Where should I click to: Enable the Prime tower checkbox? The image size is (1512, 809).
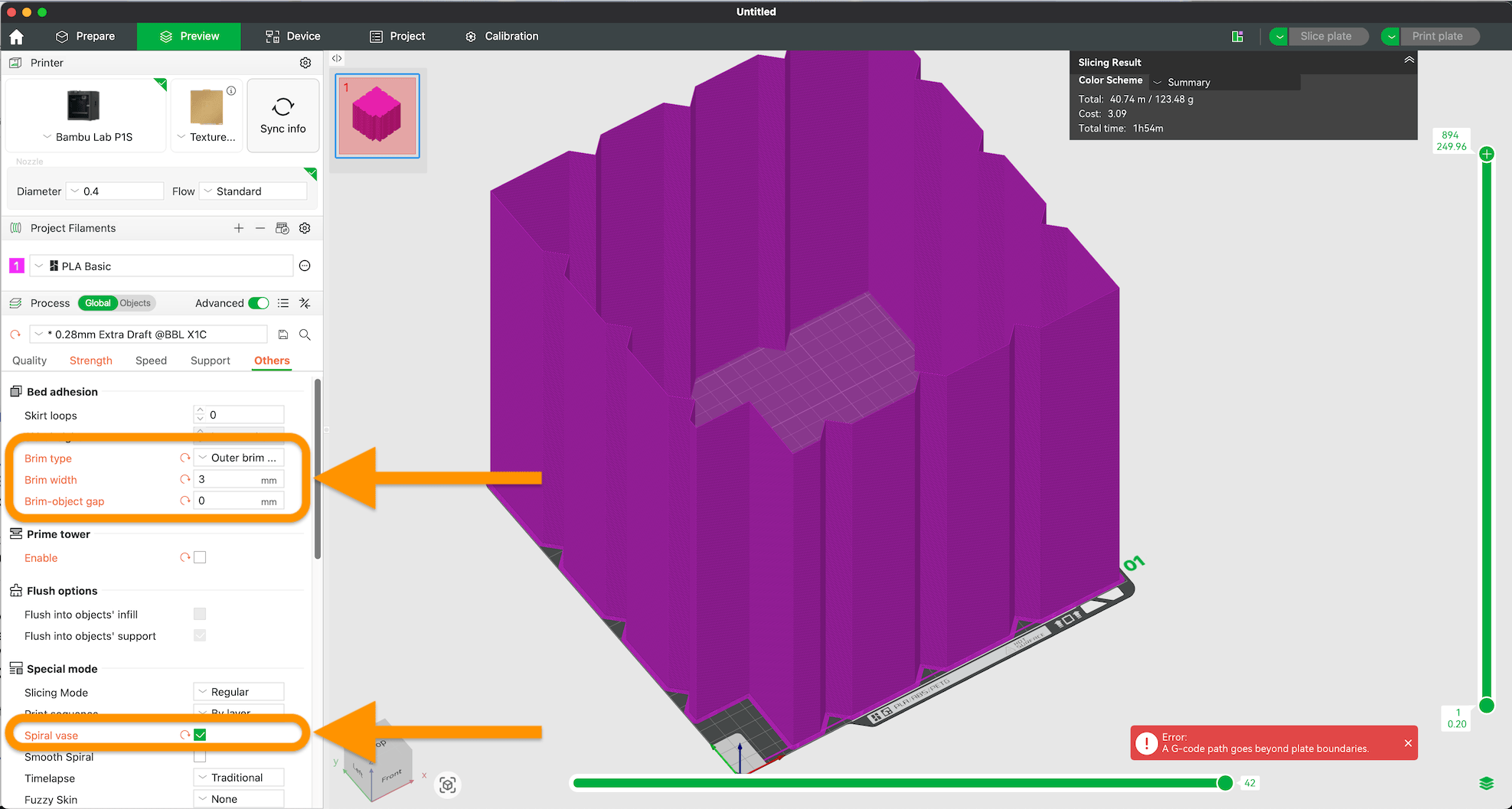pos(200,557)
